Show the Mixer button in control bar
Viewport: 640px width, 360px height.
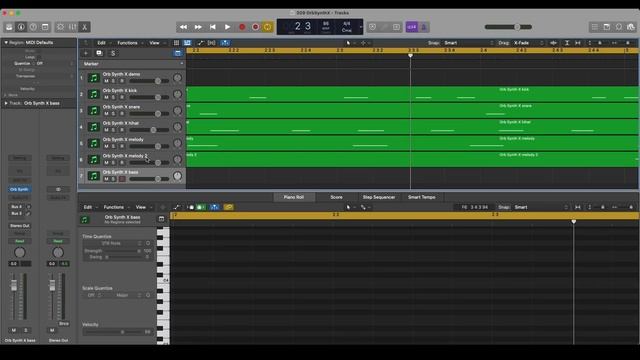[x=72, y=27]
